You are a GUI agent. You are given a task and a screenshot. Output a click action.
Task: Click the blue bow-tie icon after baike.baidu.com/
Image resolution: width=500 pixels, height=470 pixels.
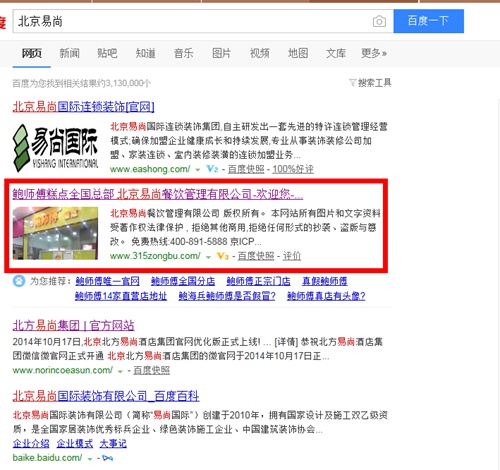pyautogui.click(x=108, y=458)
